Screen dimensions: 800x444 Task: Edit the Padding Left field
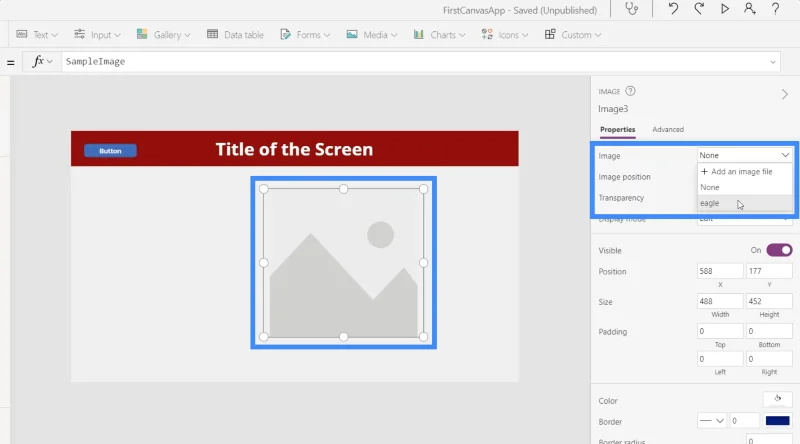720,359
